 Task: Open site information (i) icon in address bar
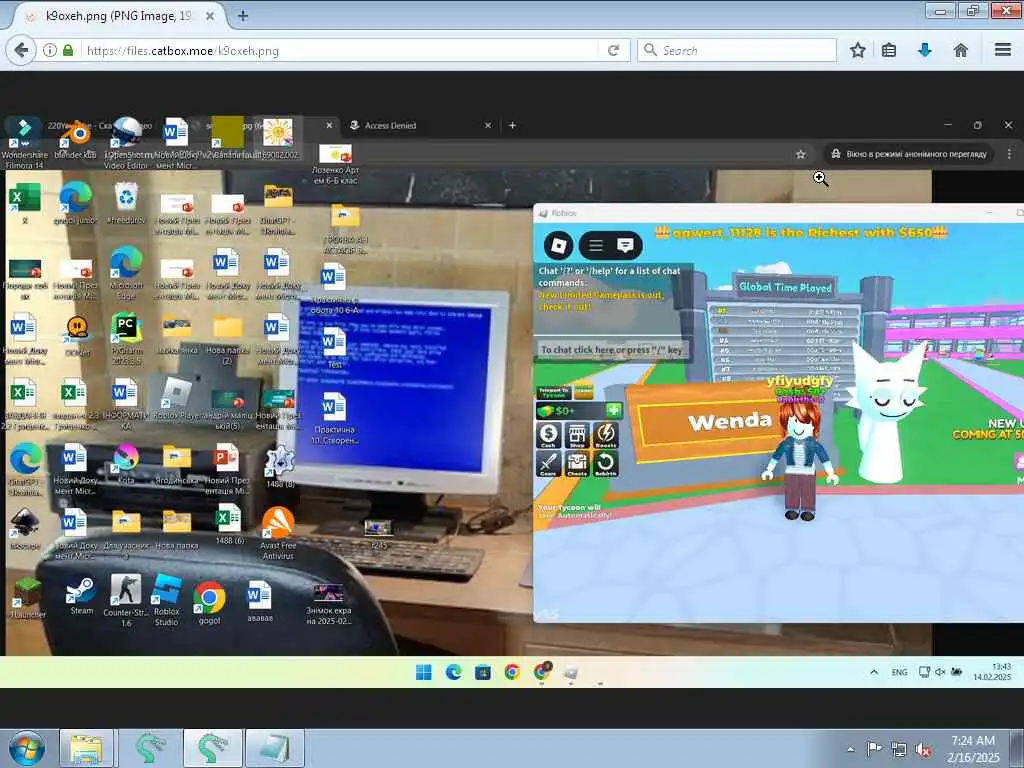(50, 50)
